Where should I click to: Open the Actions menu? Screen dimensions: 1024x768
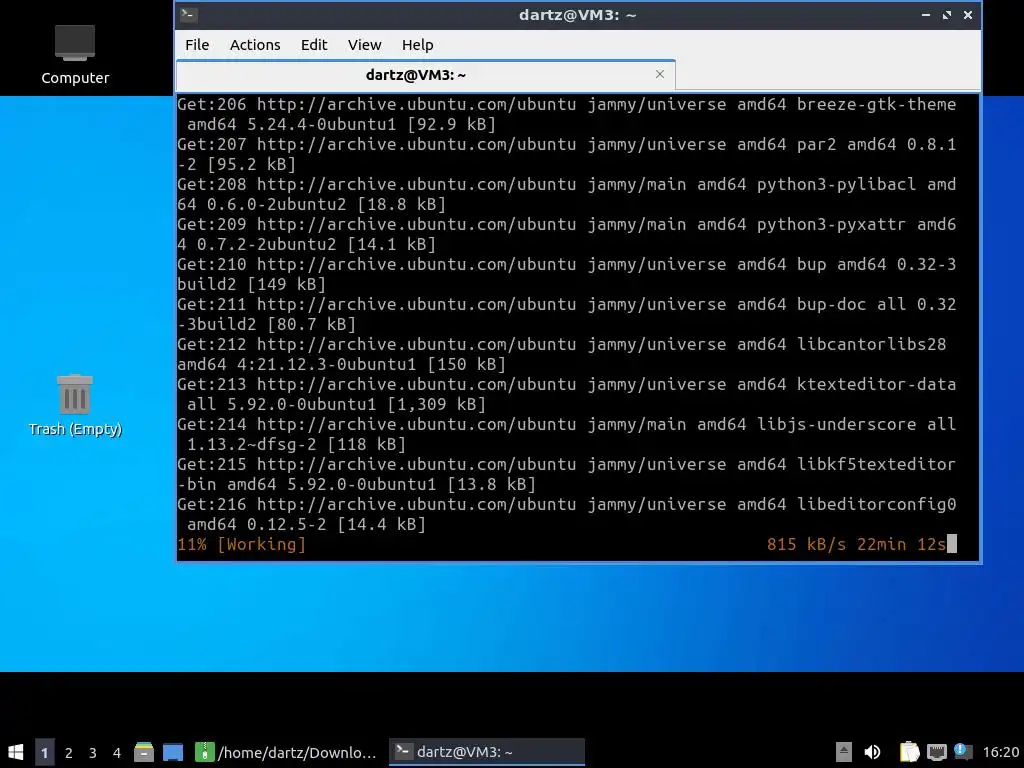pos(255,44)
